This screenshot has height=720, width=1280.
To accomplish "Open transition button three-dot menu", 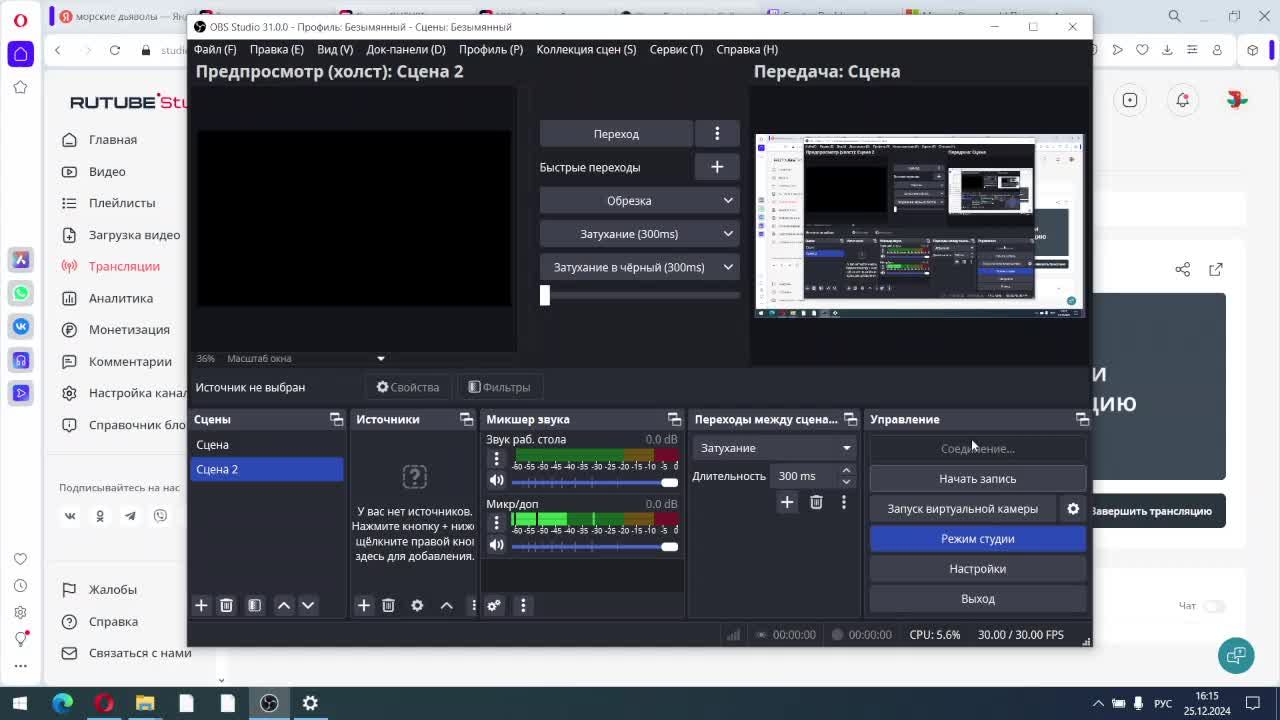I will click(717, 134).
